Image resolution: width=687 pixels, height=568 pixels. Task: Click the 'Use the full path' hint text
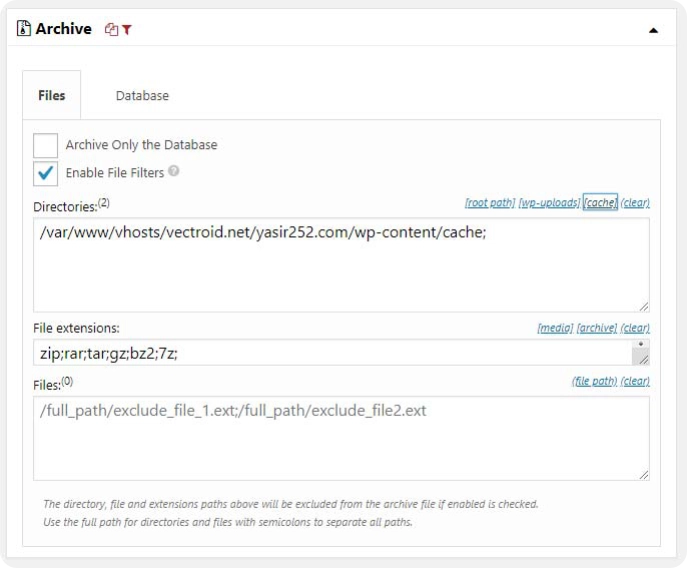click(x=227, y=522)
